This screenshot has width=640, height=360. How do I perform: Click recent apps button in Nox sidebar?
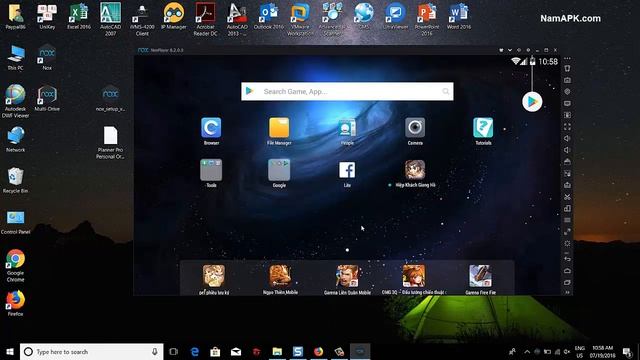[567, 282]
